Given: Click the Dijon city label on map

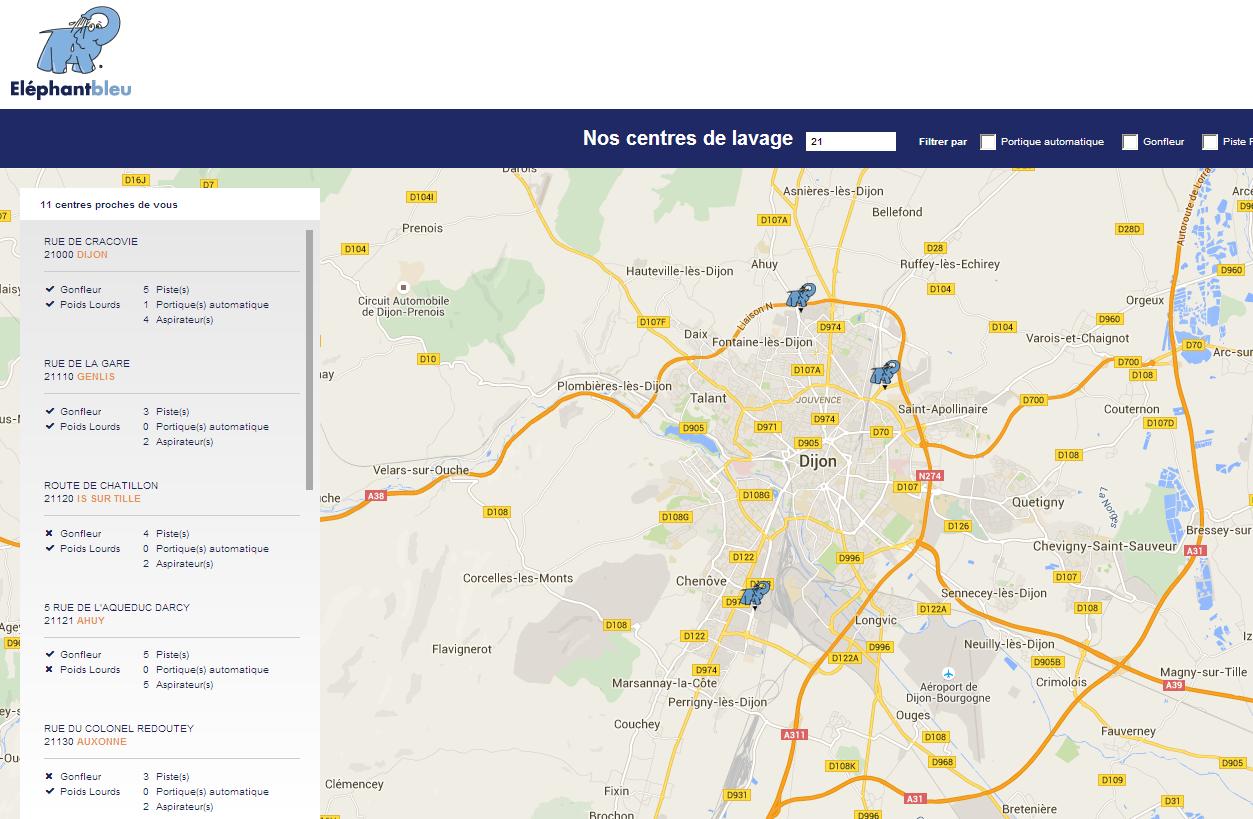Looking at the screenshot, I should click(x=818, y=462).
